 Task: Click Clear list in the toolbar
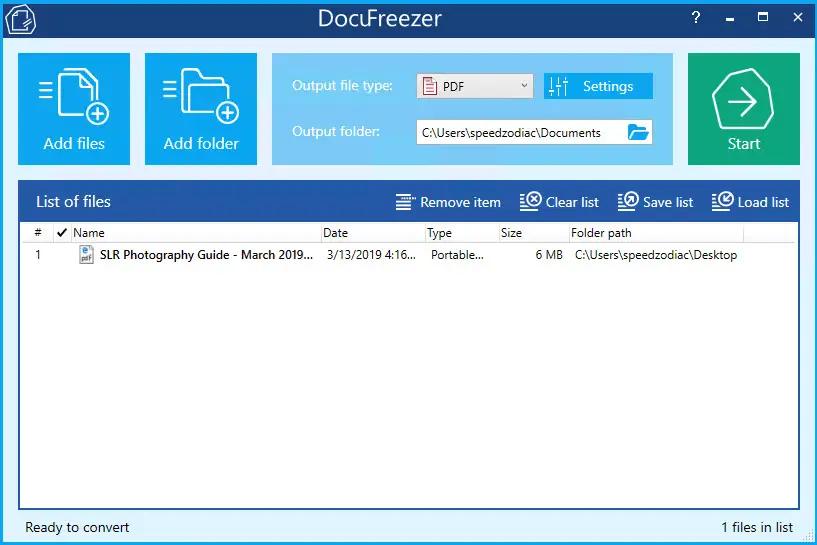point(559,202)
